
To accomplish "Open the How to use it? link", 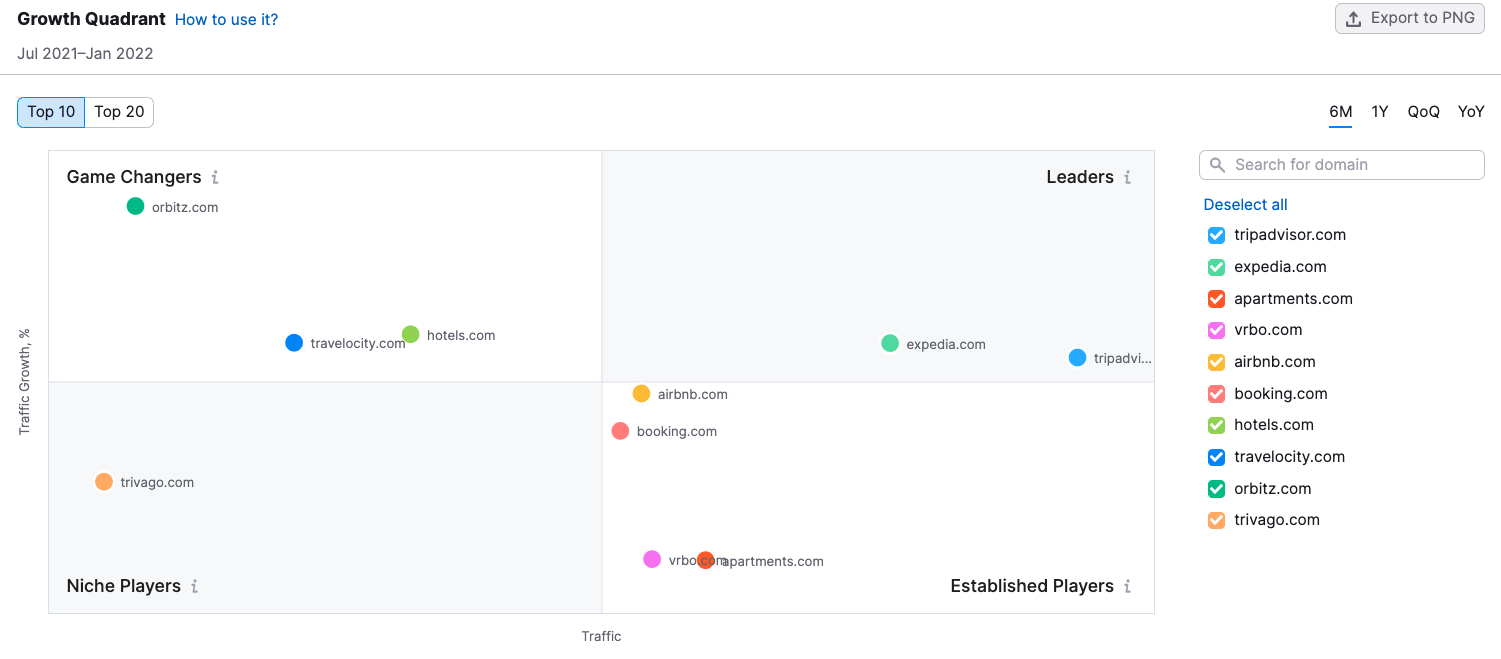I will (226, 20).
